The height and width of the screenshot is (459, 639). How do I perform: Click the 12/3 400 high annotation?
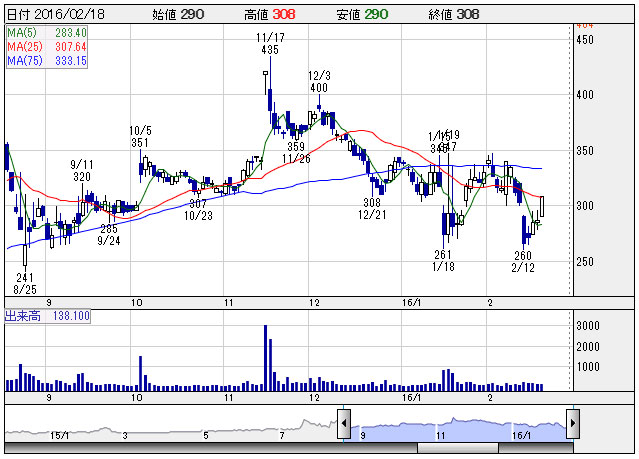(319, 82)
